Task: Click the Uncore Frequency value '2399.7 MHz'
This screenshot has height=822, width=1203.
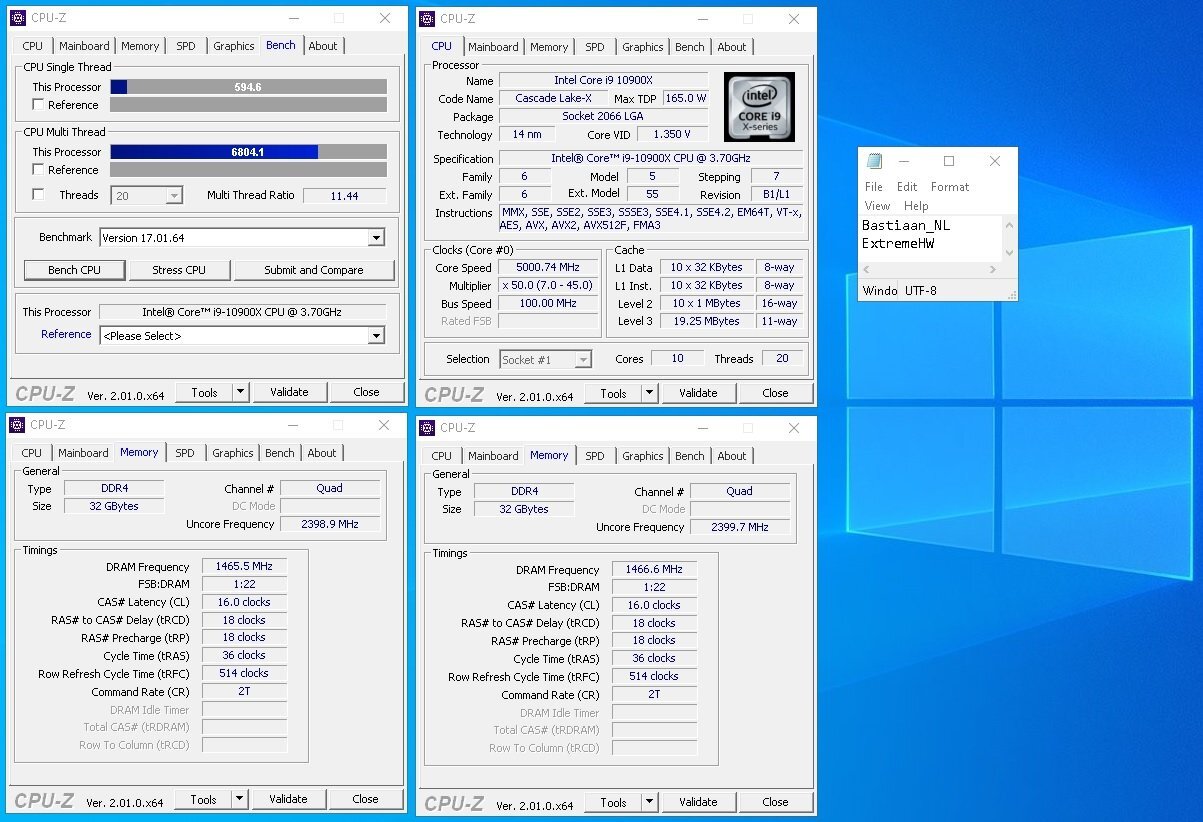Action: click(x=740, y=527)
